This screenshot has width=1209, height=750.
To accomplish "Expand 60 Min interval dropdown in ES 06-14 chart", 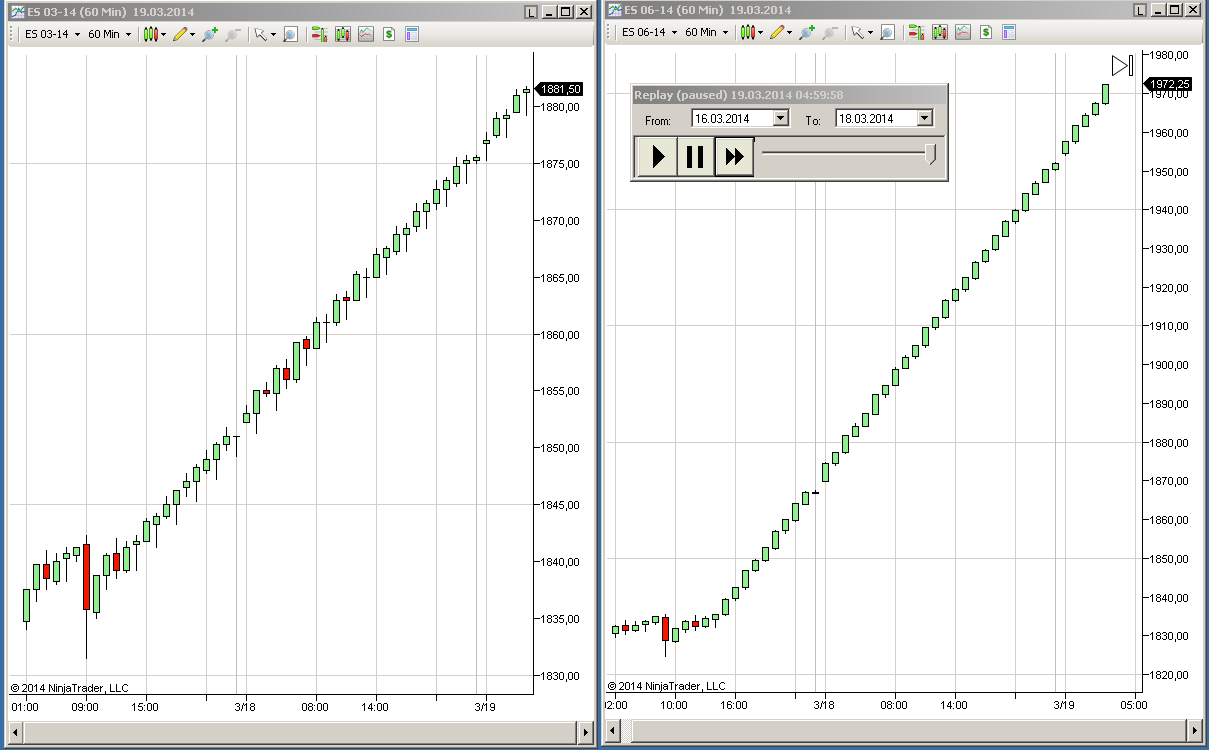I will [x=725, y=33].
